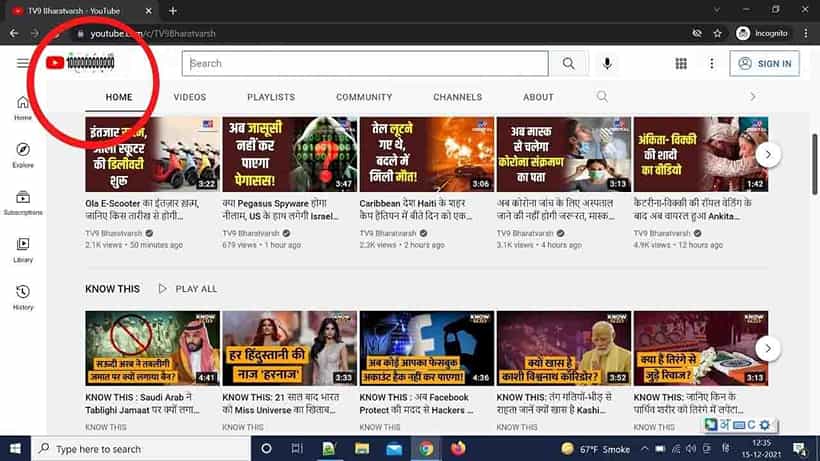Open Facebook Protect Hackers video title
The height and width of the screenshot is (461, 820).
point(416,404)
